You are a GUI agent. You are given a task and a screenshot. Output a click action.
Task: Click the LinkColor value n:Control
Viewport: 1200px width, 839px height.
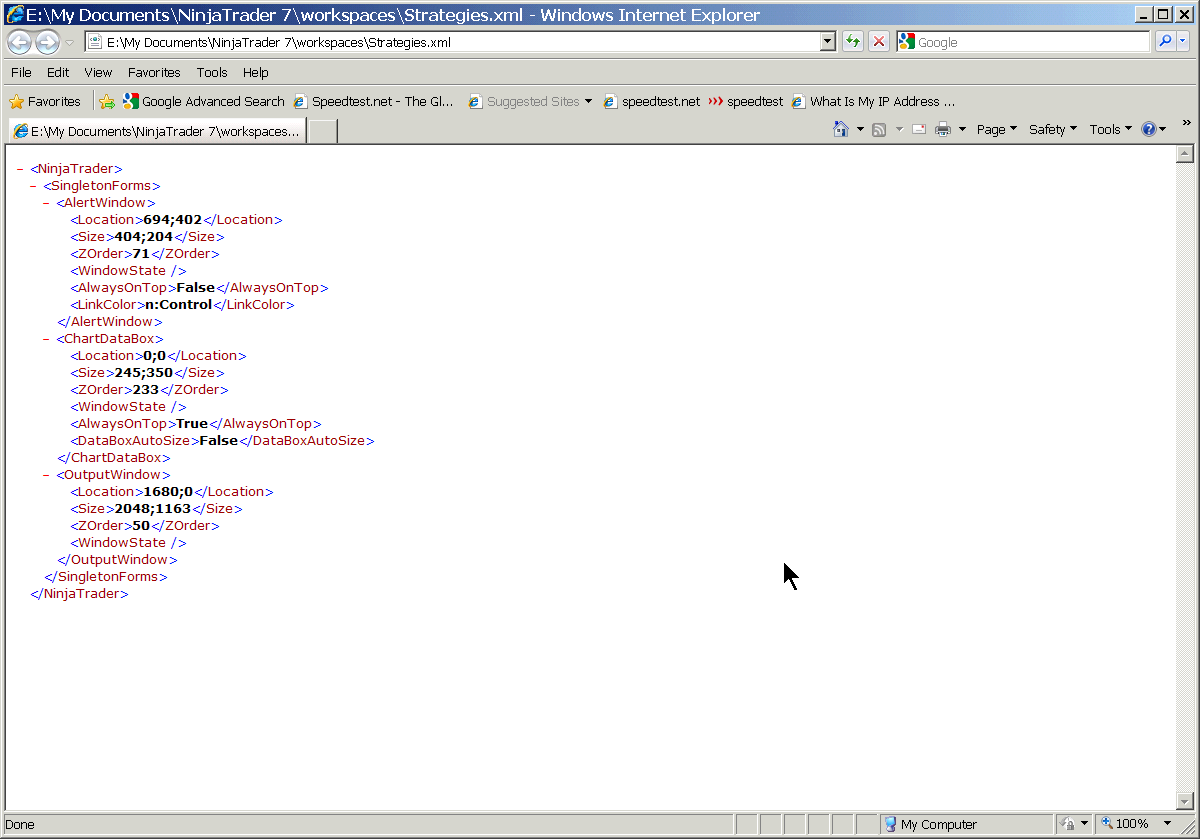(179, 305)
